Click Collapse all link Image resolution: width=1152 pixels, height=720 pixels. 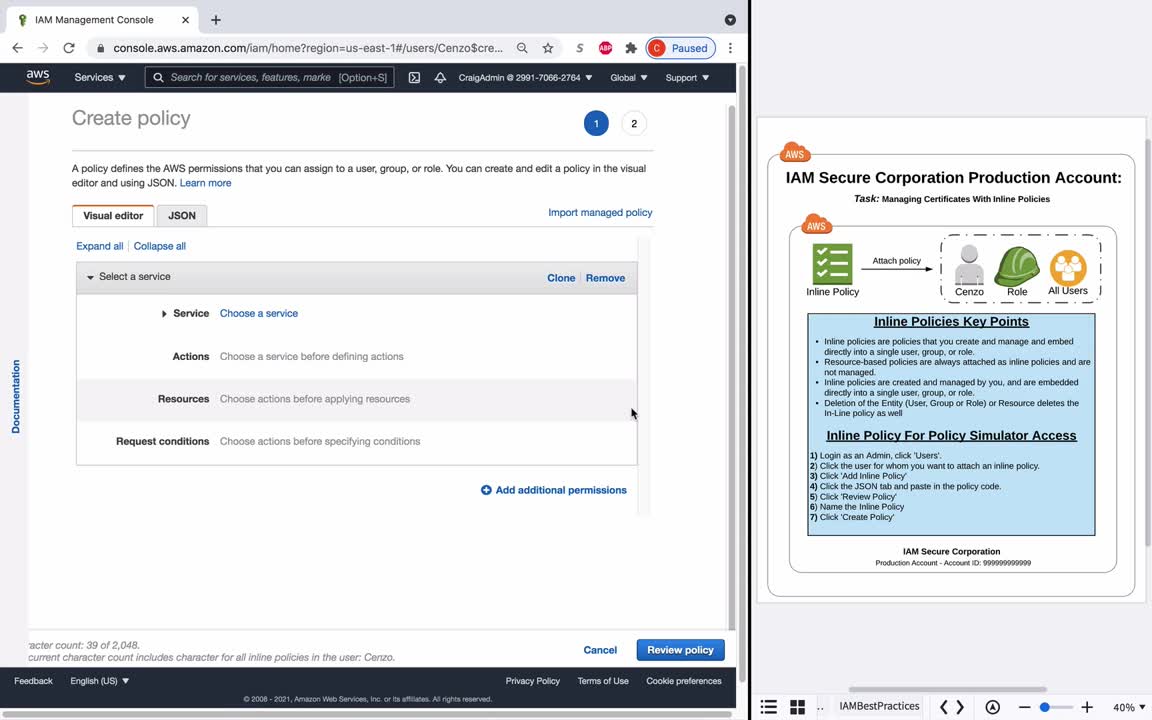pos(159,246)
